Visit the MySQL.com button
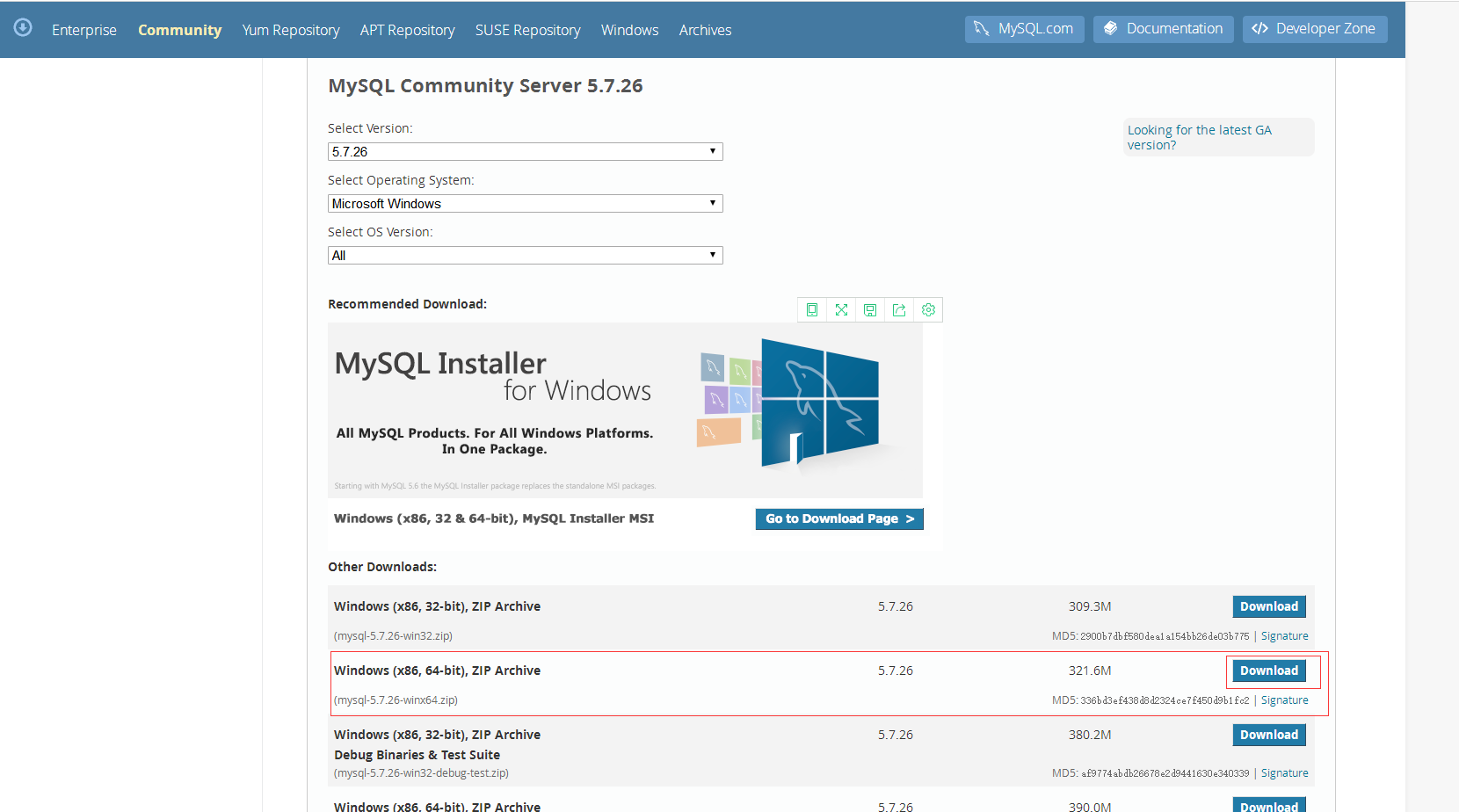 click(x=1025, y=29)
